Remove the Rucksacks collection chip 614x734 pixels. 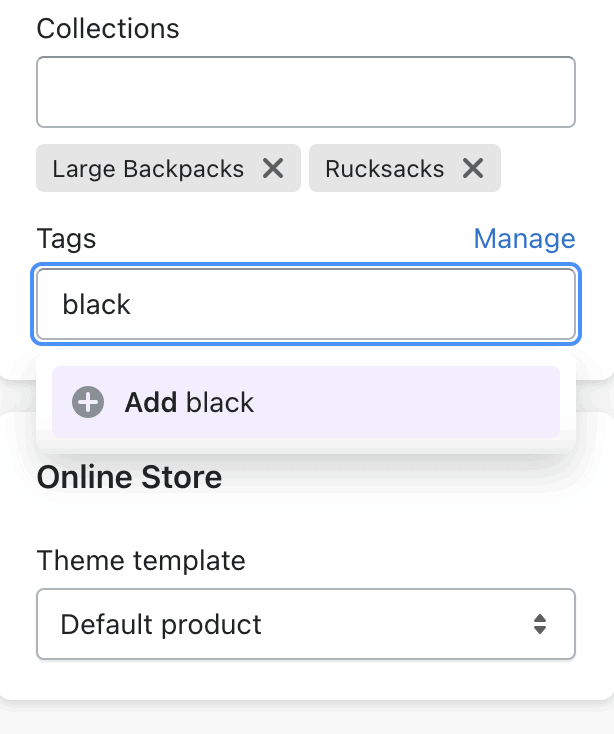tap(473, 168)
